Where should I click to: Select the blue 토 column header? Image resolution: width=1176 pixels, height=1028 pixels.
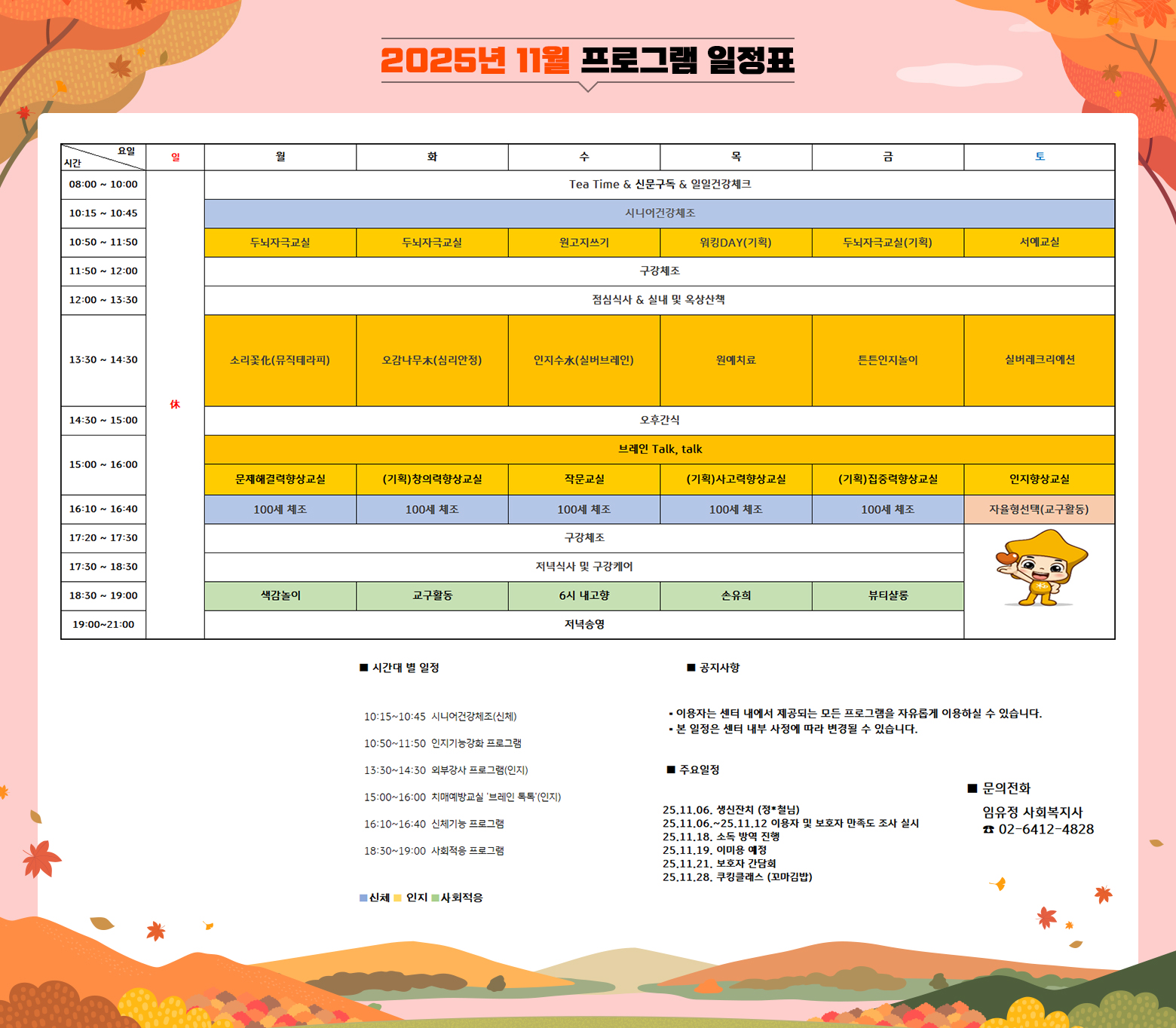coord(1040,157)
